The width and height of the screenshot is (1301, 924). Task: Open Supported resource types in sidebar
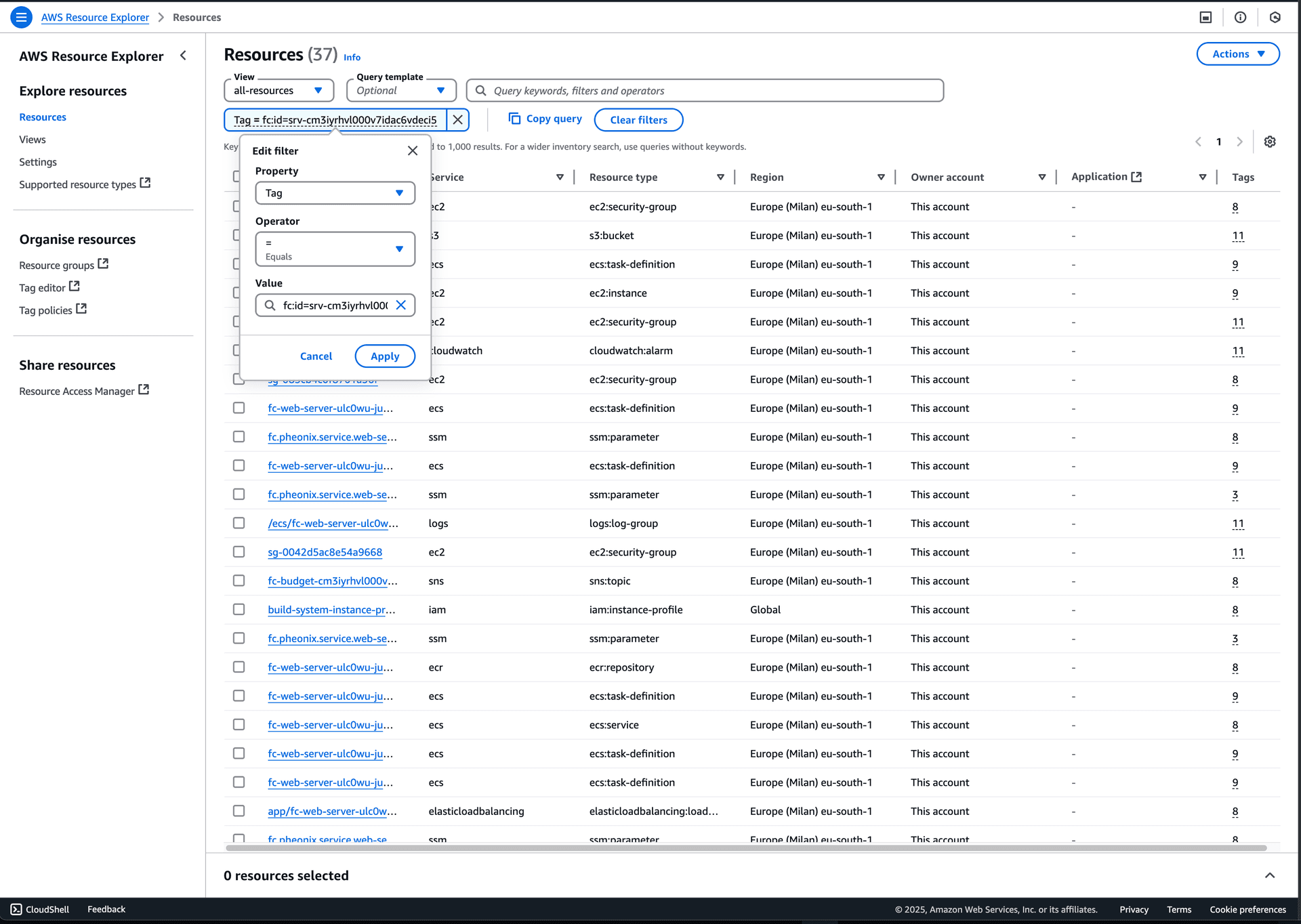point(77,184)
